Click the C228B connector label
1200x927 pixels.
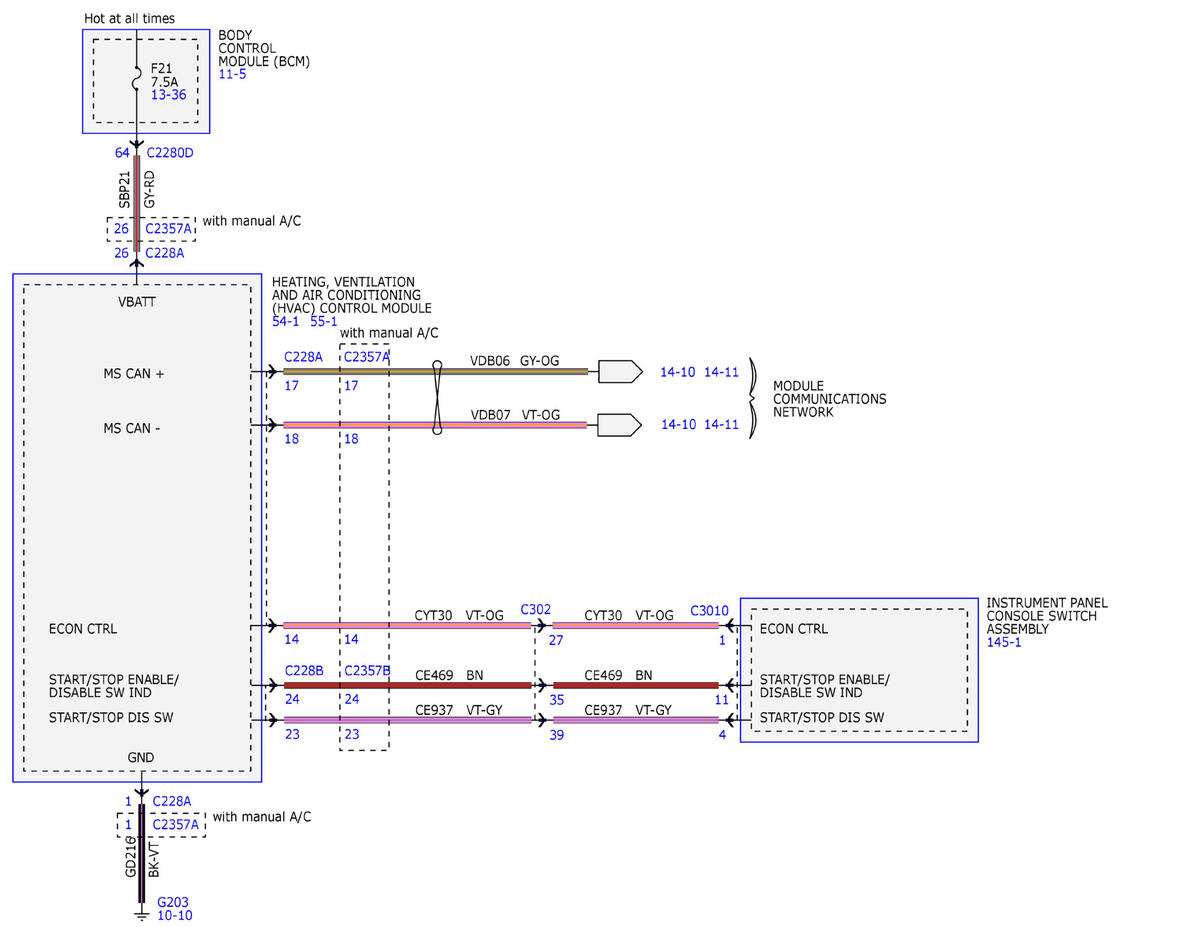click(x=304, y=671)
